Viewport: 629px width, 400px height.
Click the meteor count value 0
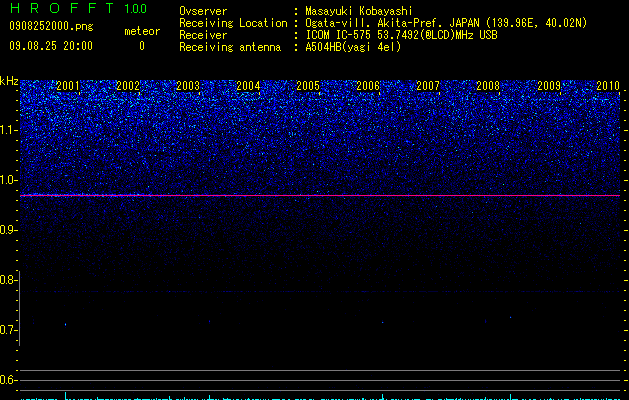142,46
